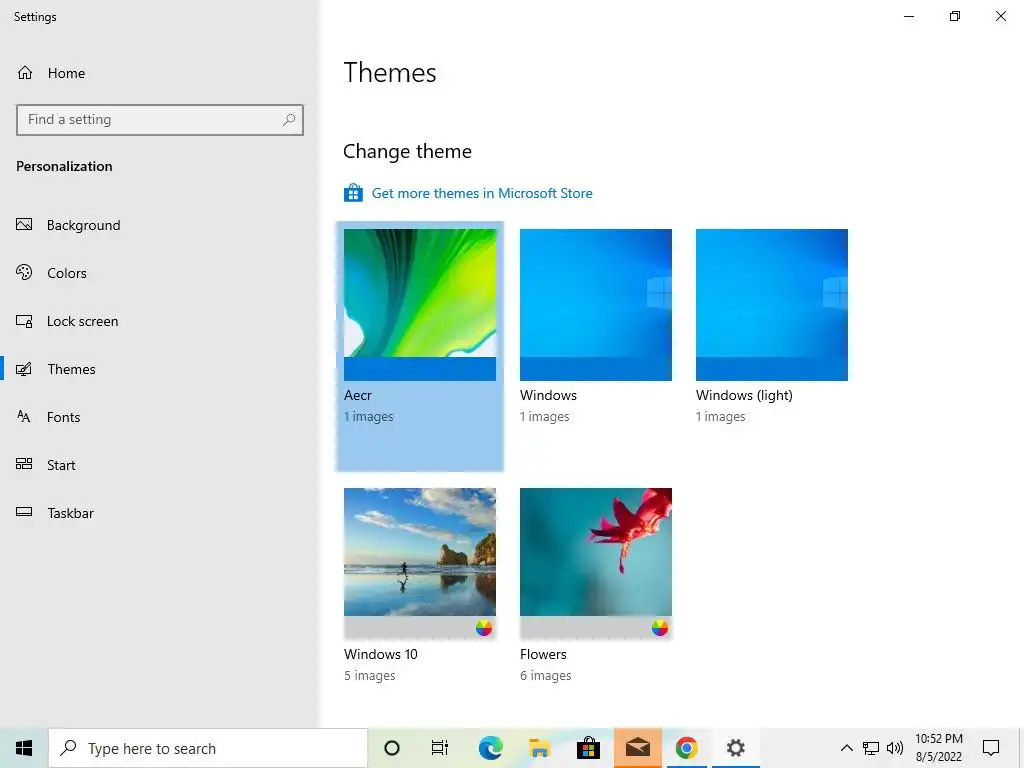The image size is (1024, 768).
Task: Click color wheel badge on Flowers theme
Action: pyautogui.click(x=660, y=628)
